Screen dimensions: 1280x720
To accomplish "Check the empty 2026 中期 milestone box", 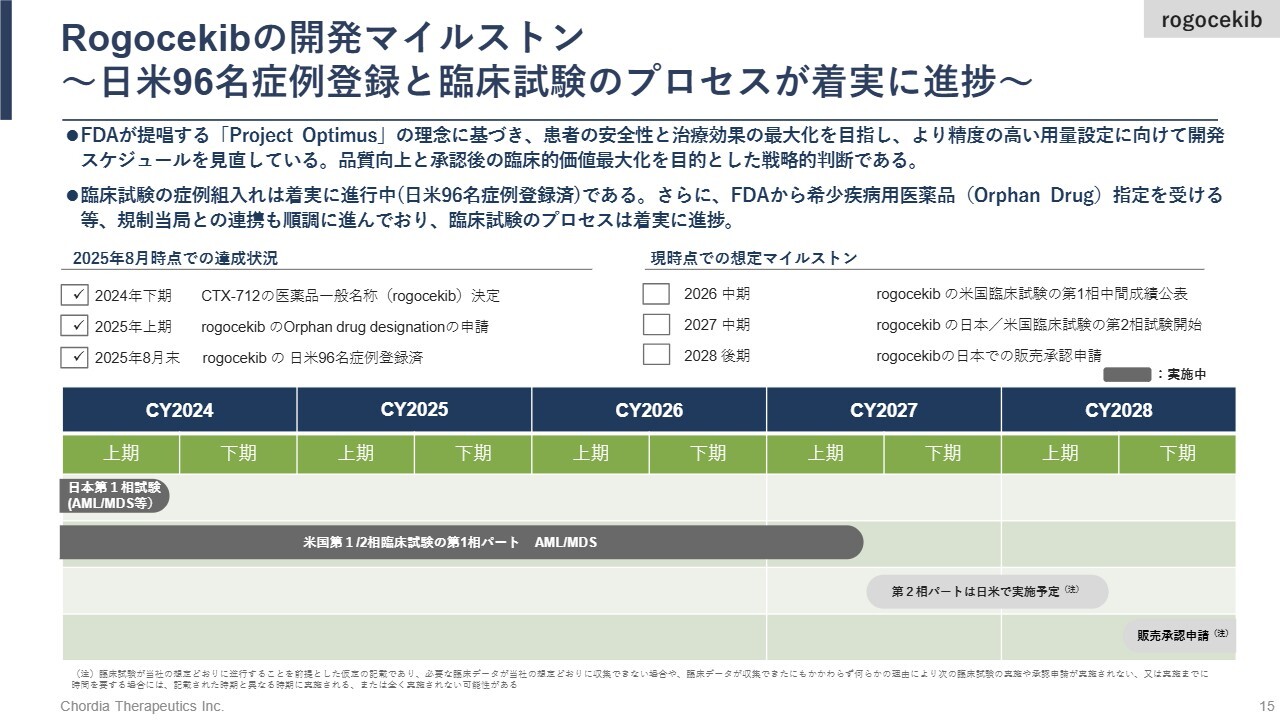I will click(x=656, y=294).
